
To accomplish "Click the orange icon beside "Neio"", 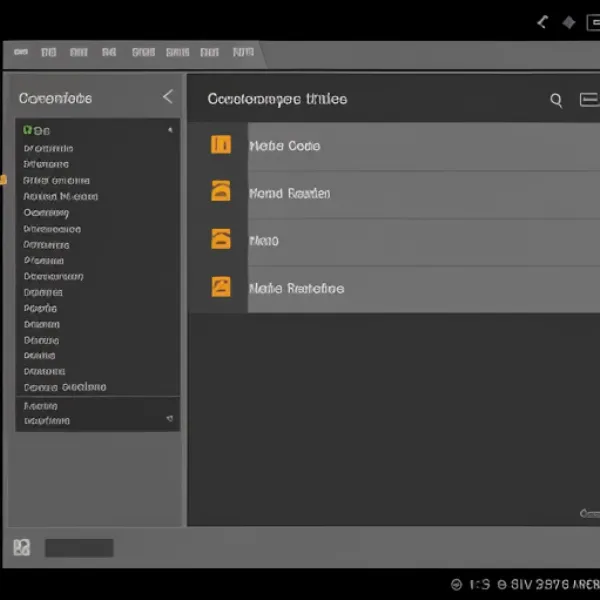I will pyautogui.click(x=221, y=239).
